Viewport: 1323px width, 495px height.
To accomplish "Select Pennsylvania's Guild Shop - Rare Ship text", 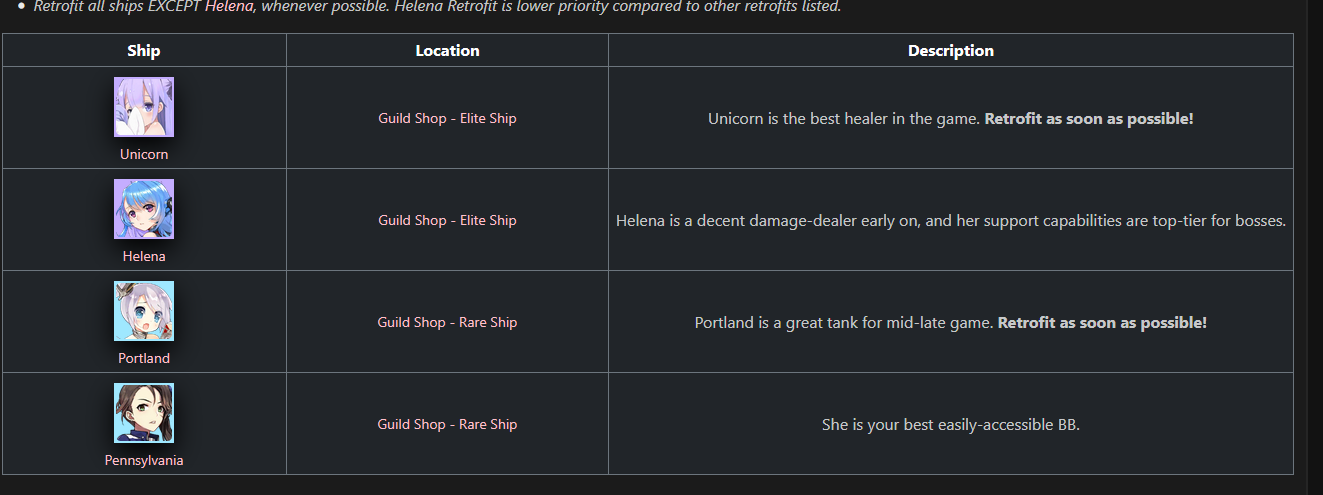I will pyautogui.click(x=447, y=424).
